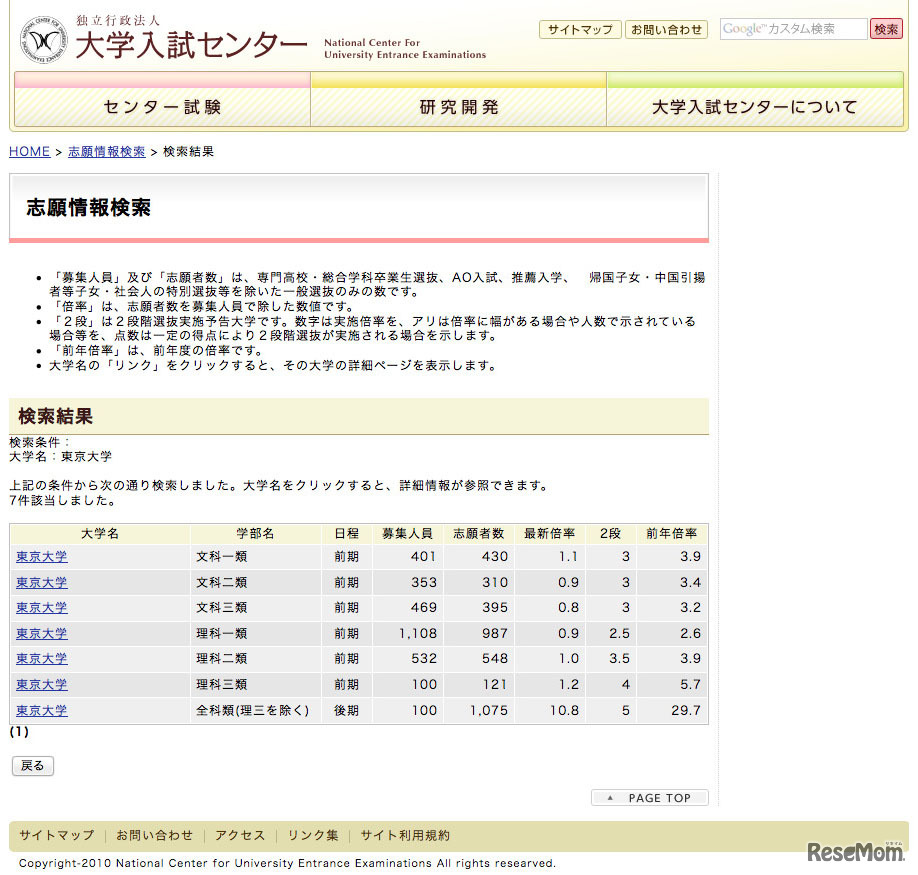
Task: Open サイト利用規約 in the footer
Action: (x=405, y=836)
